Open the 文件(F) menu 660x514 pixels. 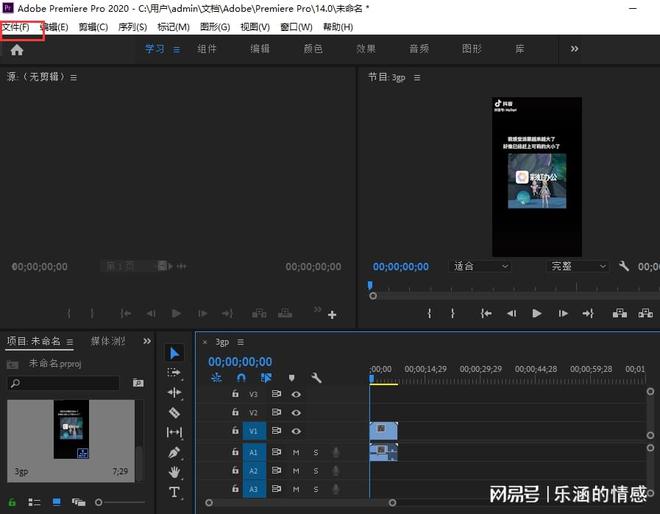point(16,27)
